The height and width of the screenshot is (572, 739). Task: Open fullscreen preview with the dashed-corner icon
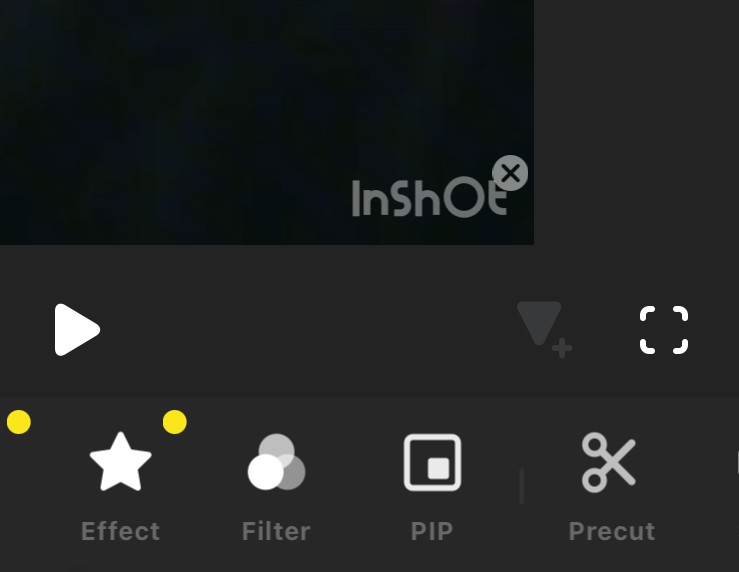click(x=664, y=330)
